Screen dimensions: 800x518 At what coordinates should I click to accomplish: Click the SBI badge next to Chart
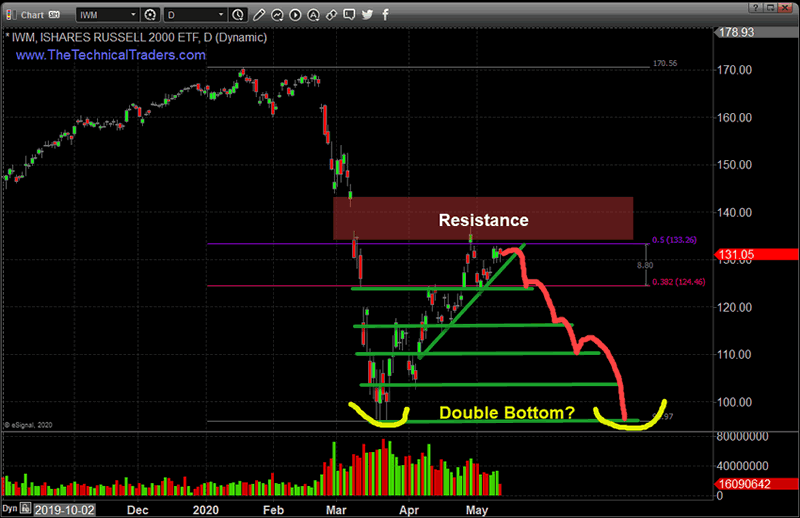click(54, 15)
